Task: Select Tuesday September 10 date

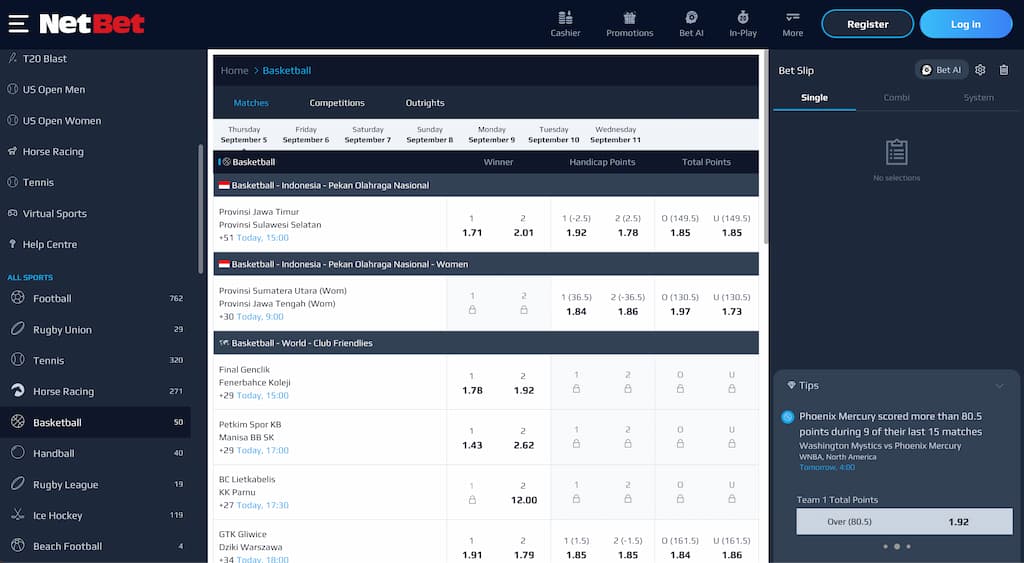Action: click(x=554, y=135)
